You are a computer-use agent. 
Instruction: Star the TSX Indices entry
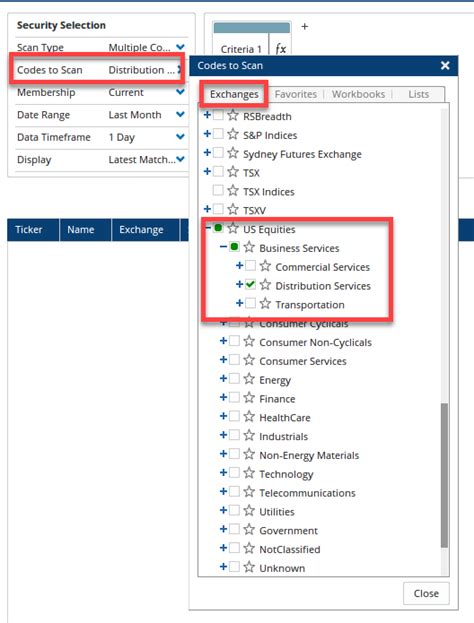click(233, 191)
